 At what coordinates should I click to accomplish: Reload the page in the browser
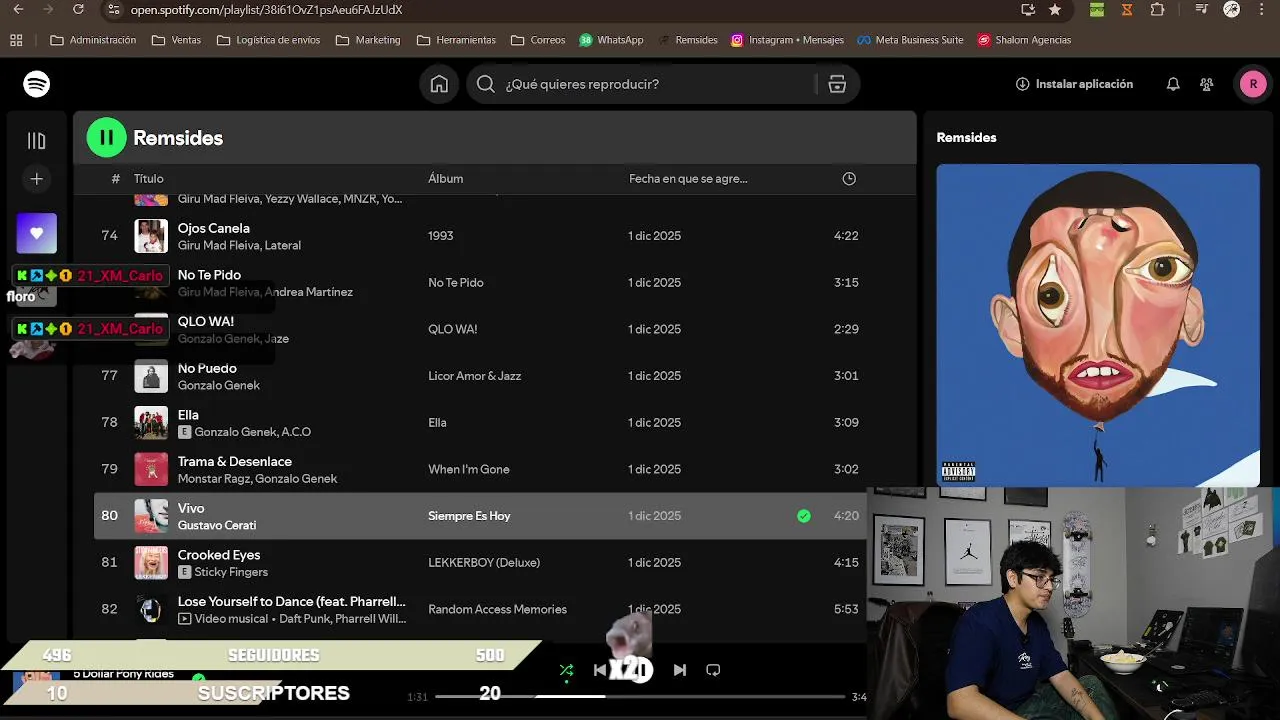tap(79, 9)
